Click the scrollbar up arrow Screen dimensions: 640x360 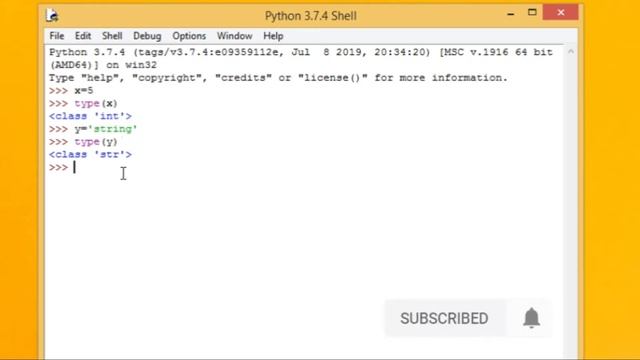coord(571,52)
